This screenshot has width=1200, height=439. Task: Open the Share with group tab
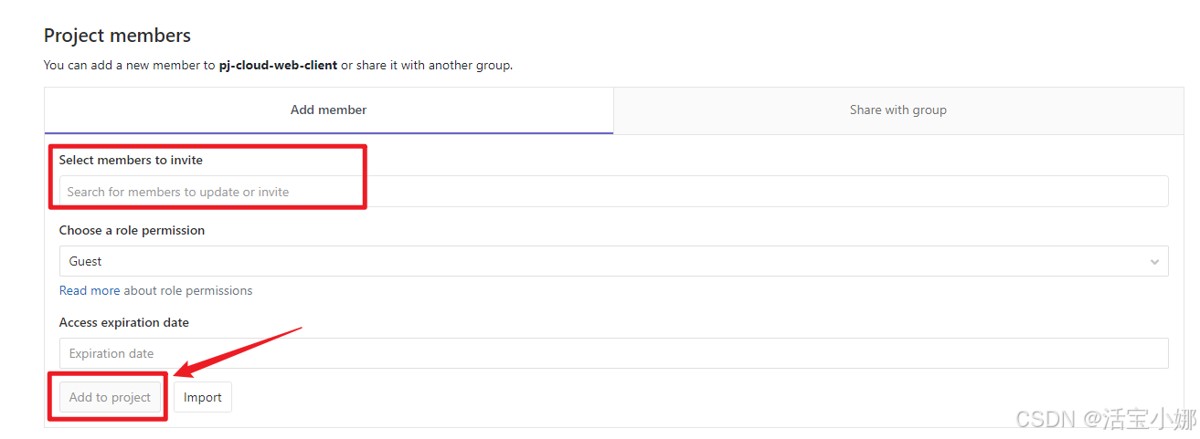coord(897,110)
